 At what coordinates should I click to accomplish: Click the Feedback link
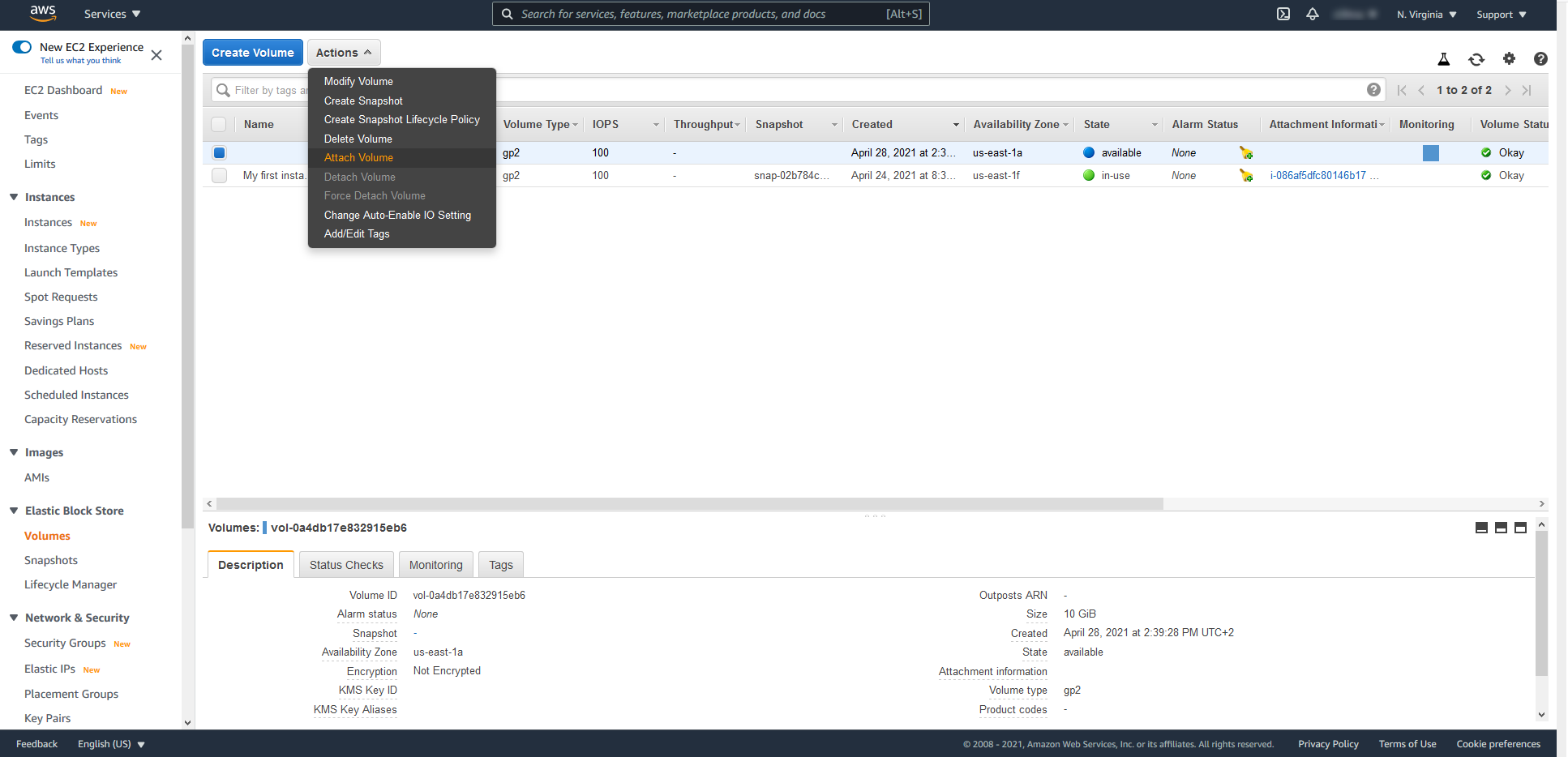point(36,744)
